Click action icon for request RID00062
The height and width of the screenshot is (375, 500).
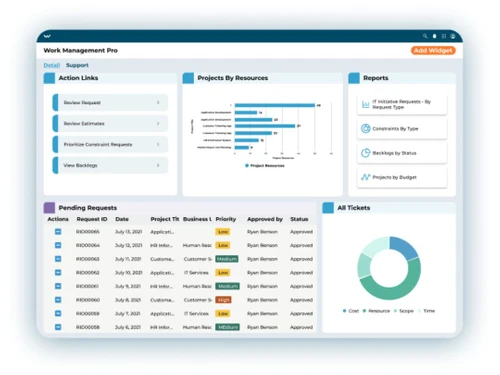pos(58,273)
